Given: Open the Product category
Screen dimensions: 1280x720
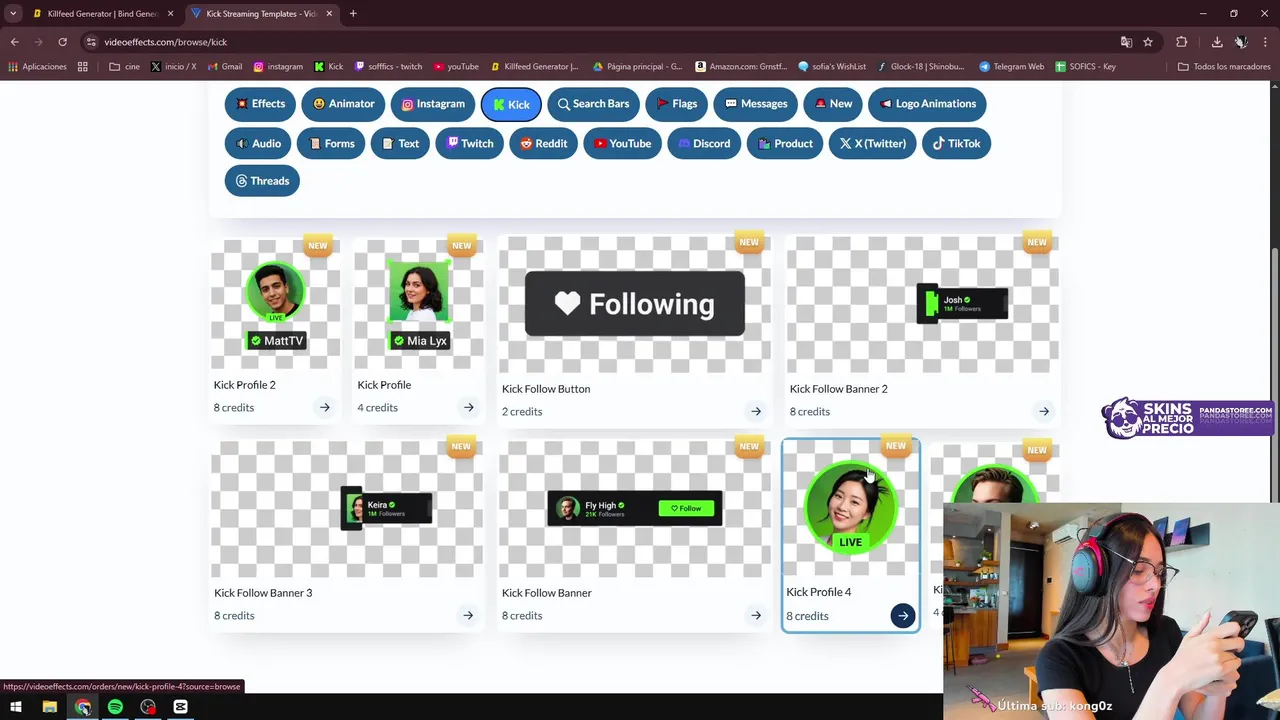Looking at the screenshot, I should click(785, 144).
